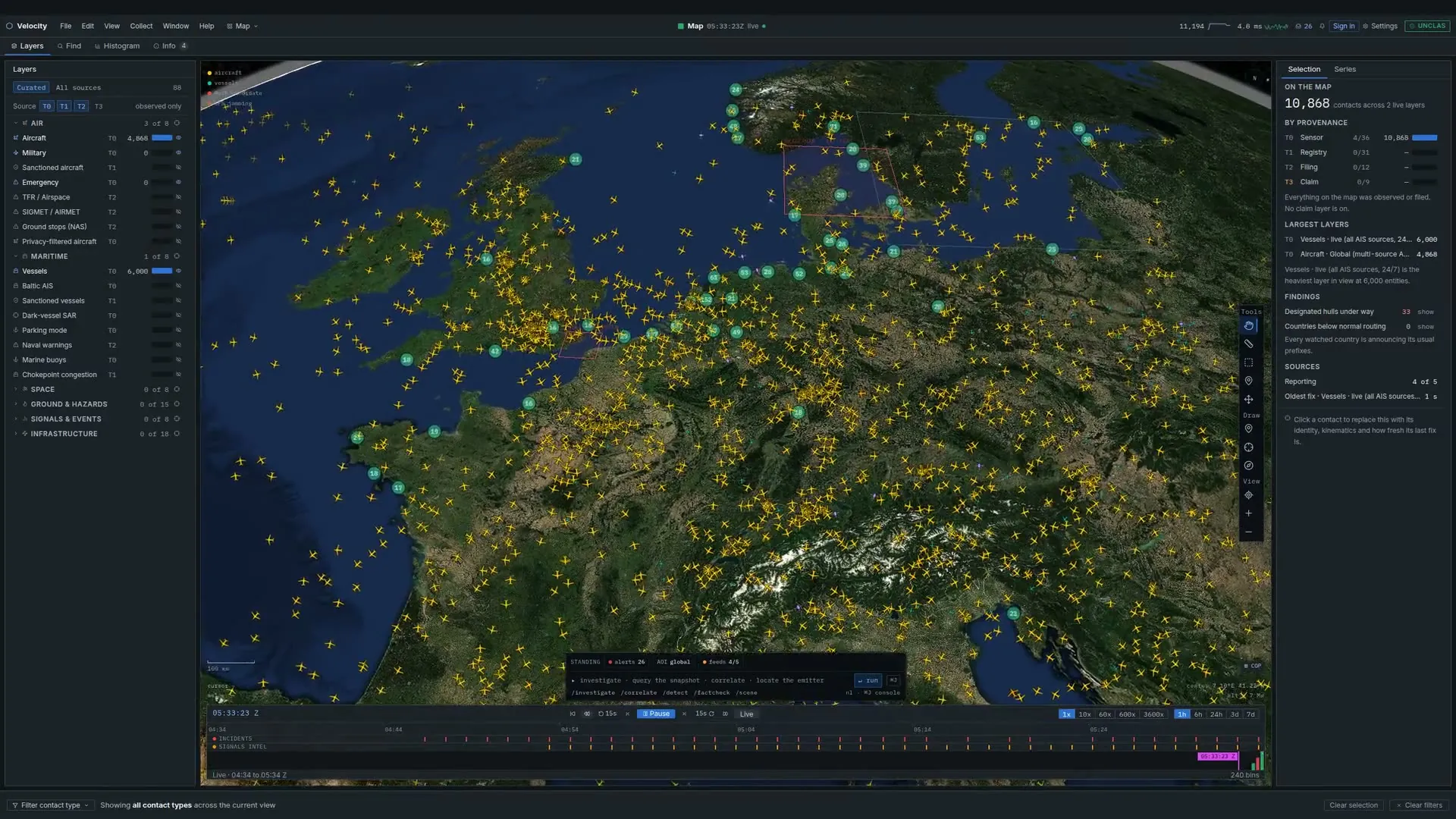
Task: Click the COP icon on map corner
Action: tap(1253, 666)
